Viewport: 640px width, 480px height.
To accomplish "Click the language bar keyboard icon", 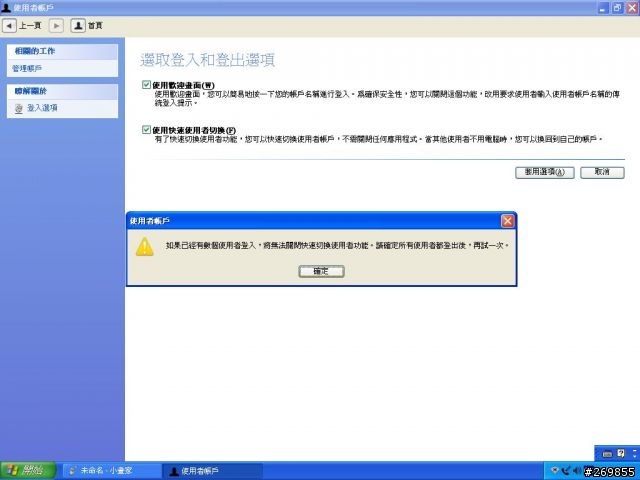I will [x=607, y=454].
